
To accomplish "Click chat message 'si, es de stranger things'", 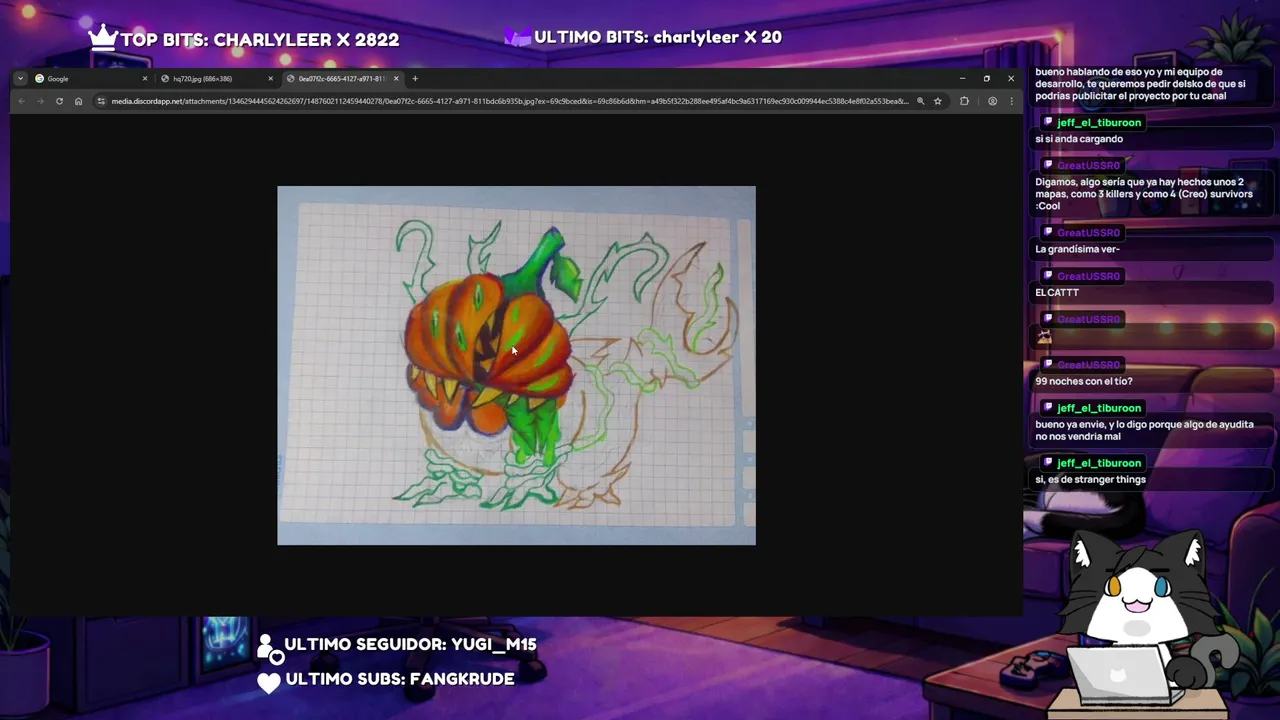I will coord(1090,479).
